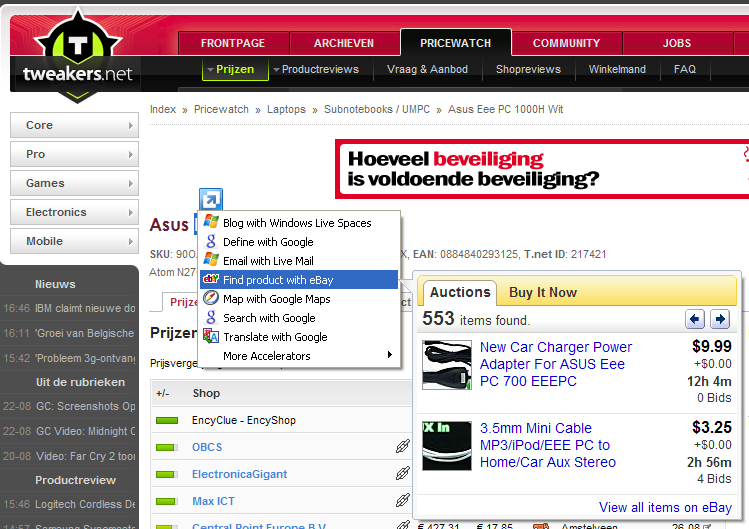Click the Shop column header
Image resolution: width=749 pixels, height=529 pixels.
pos(206,393)
